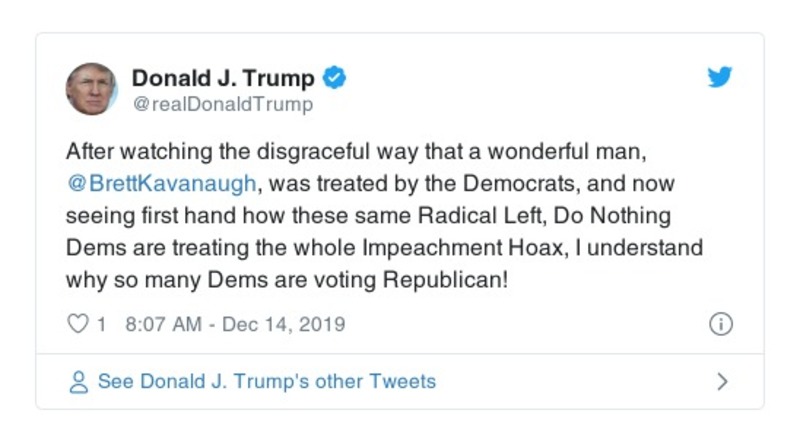Like the tweet with the heart icon
The width and height of the screenshot is (800, 445).
click(x=77, y=324)
